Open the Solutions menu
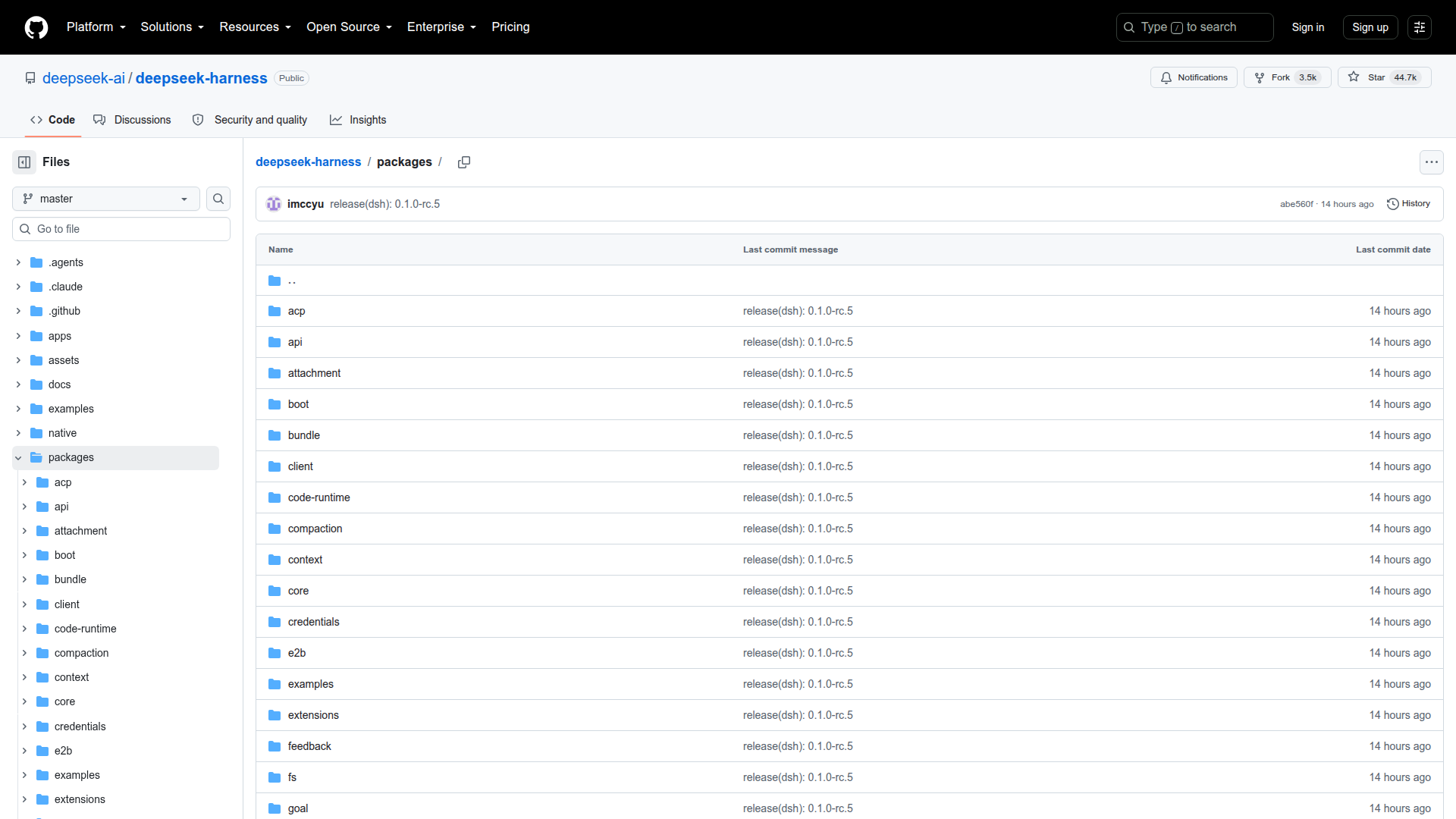The width and height of the screenshot is (1456, 819). click(172, 27)
